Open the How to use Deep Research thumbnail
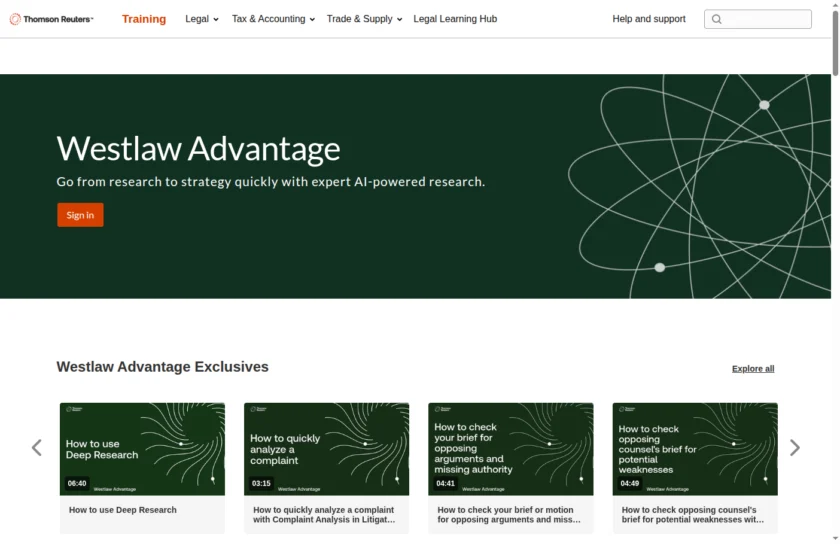840x544 pixels. pyautogui.click(x=142, y=449)
